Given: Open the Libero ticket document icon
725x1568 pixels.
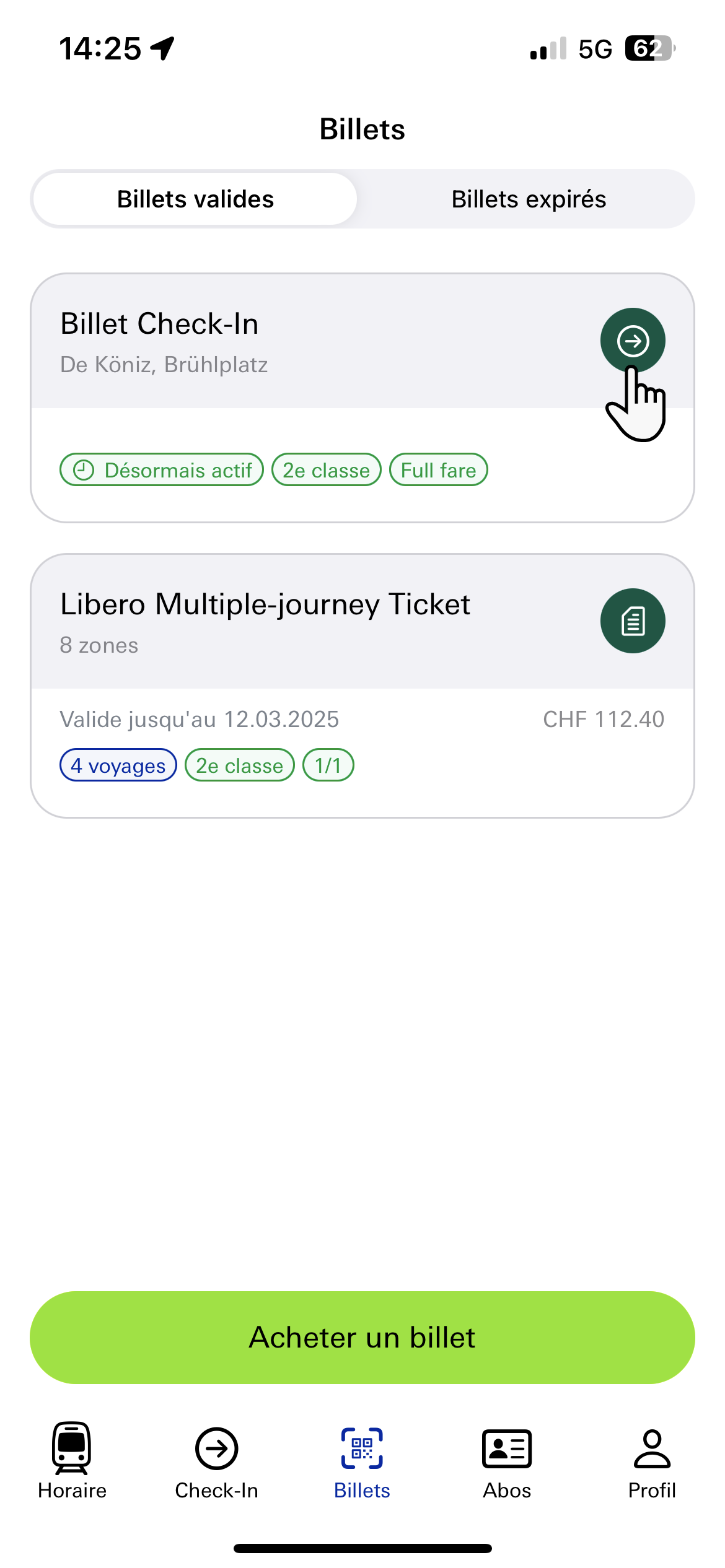Looking at the screenshot, I should (x=633, y=621).
